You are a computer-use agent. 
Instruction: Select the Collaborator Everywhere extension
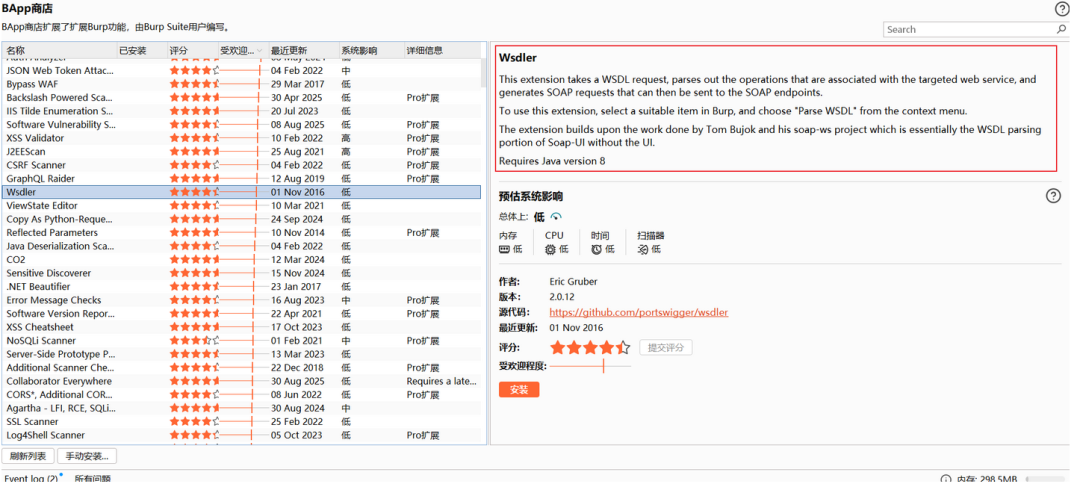pos(242,381)
